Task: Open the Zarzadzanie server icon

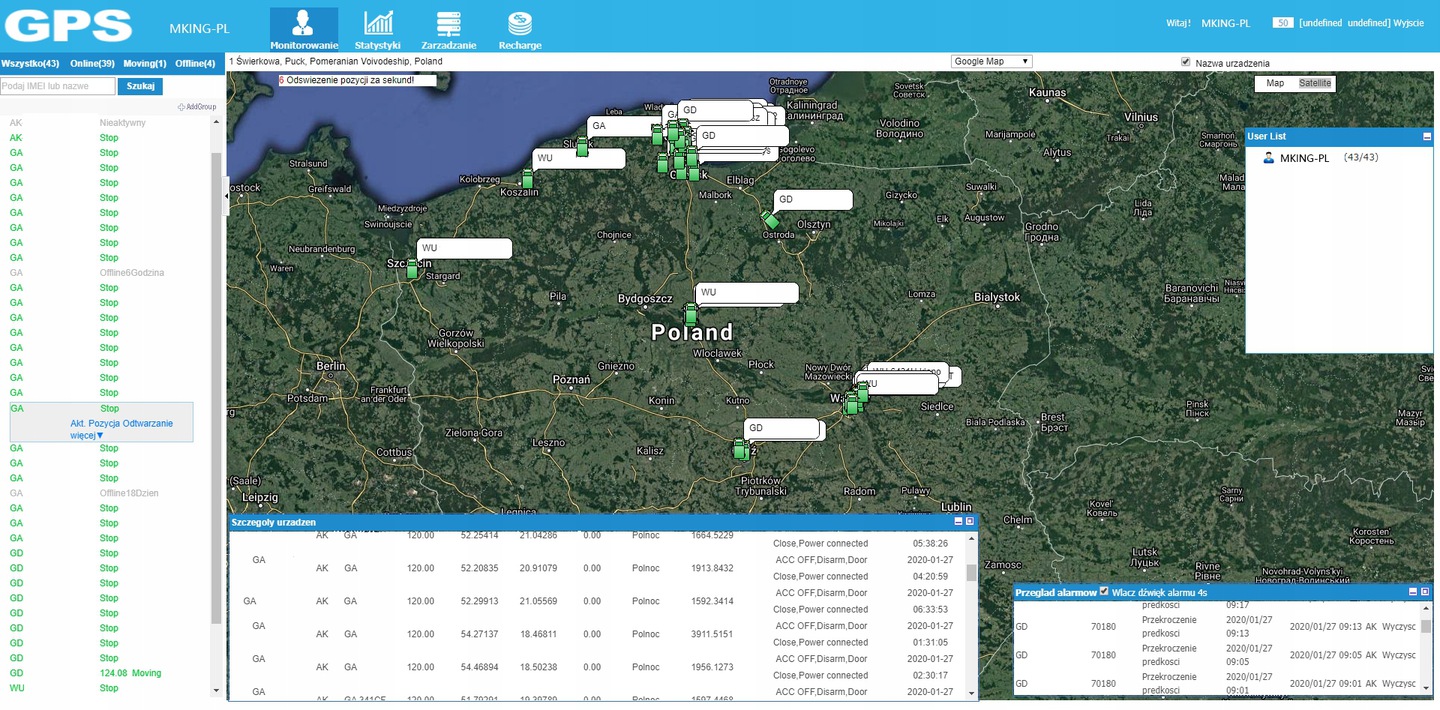Action: [x=448, y=24]
